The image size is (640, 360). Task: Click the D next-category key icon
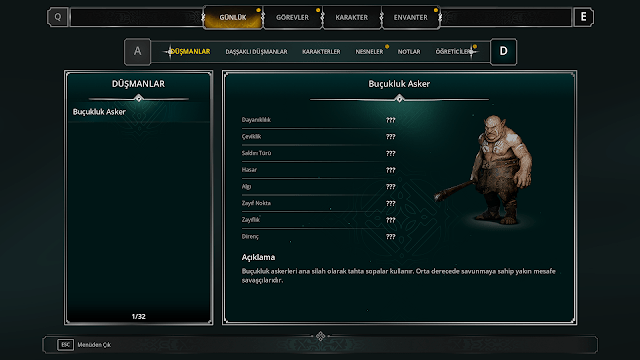[x=503, y=51]
